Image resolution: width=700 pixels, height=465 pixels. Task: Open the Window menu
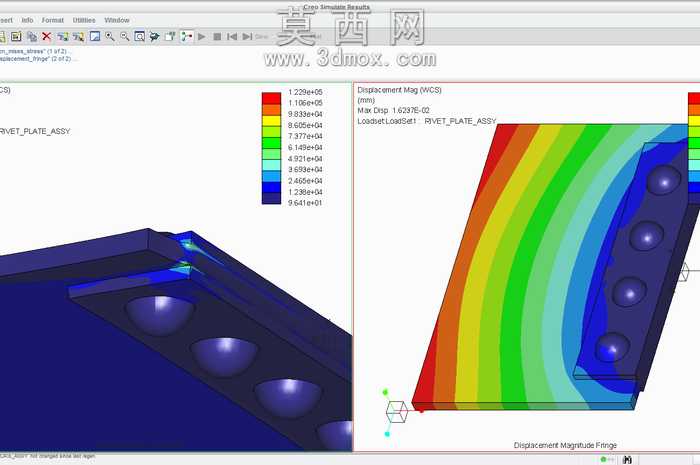point(117,20)
